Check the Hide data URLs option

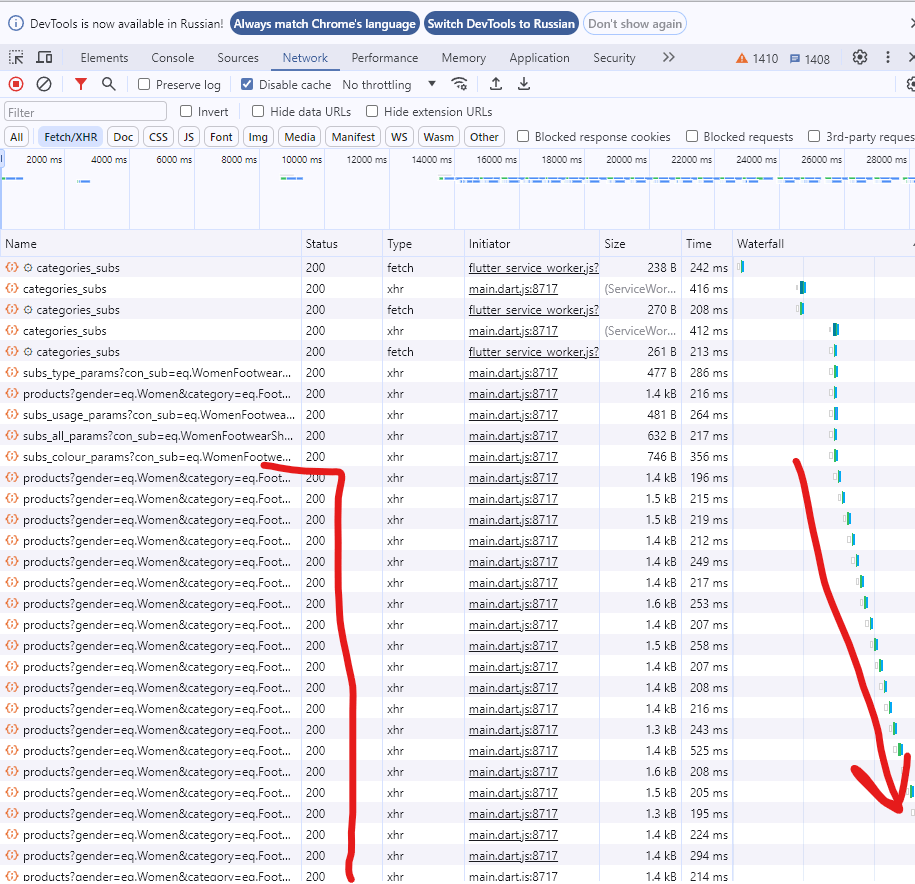coord(258,112)
